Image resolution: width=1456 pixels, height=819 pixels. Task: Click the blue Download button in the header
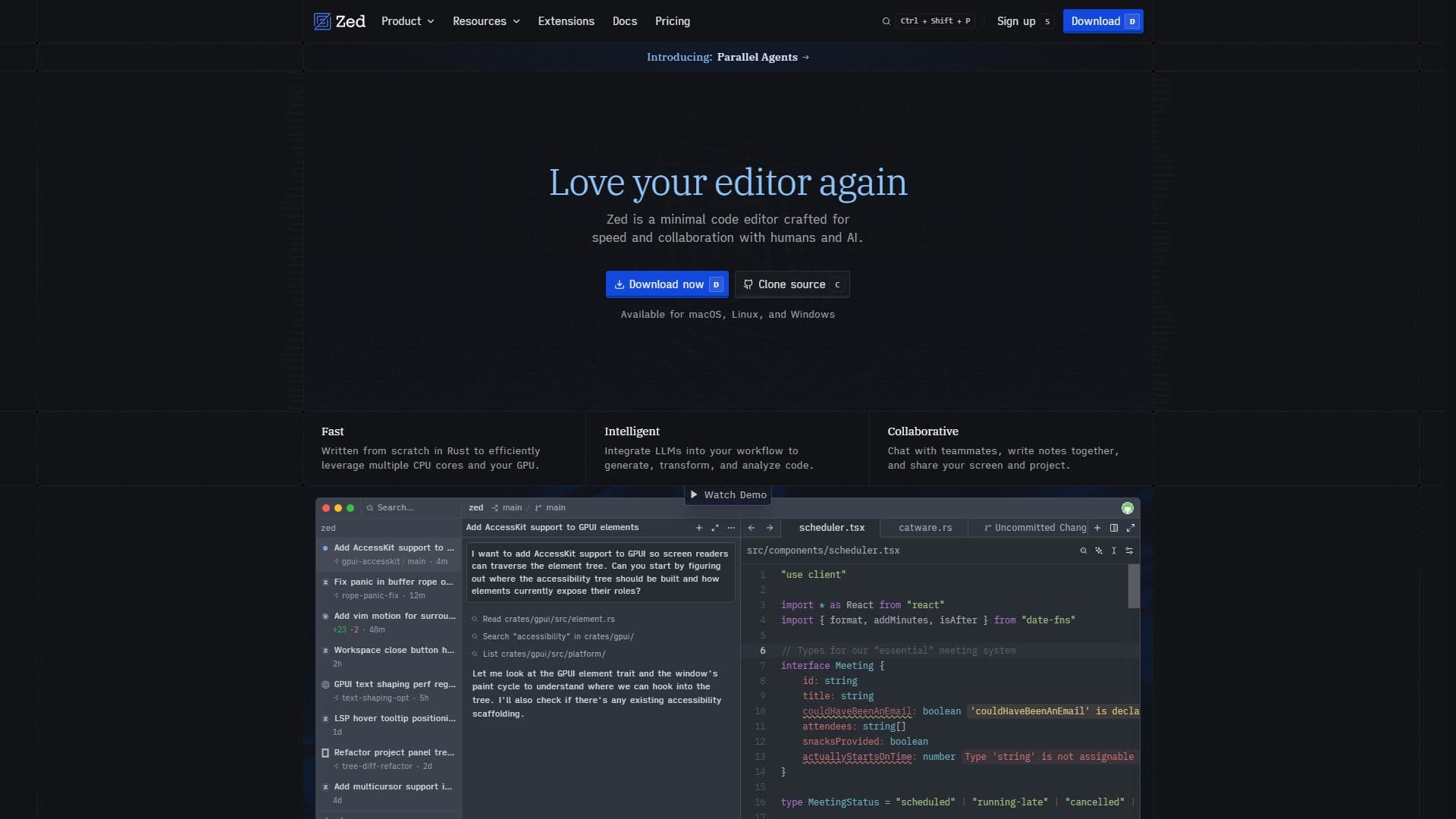pyautogui.click(x=1103, y=21)
